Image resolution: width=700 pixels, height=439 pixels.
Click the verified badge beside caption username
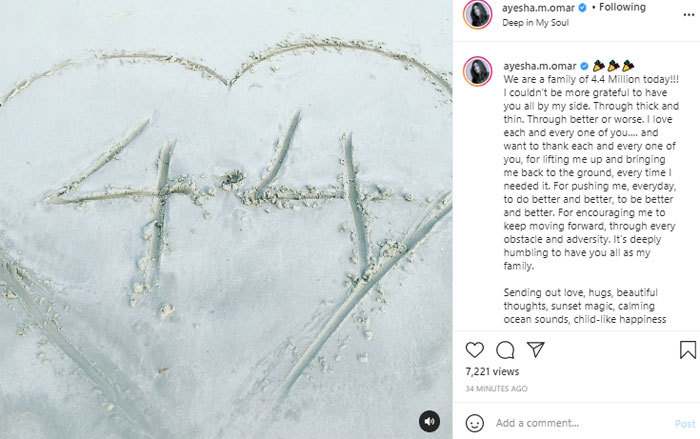(x=584, y=66)
